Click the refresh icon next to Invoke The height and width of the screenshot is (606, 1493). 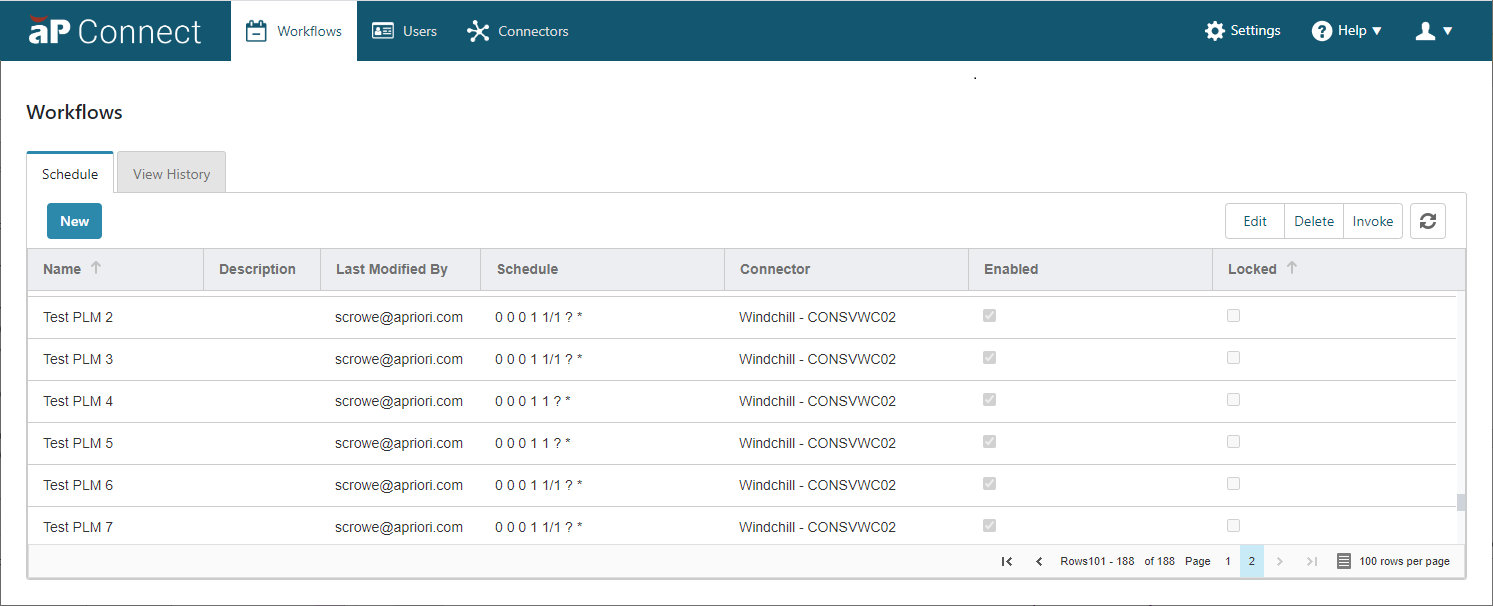coord(1427,221)
